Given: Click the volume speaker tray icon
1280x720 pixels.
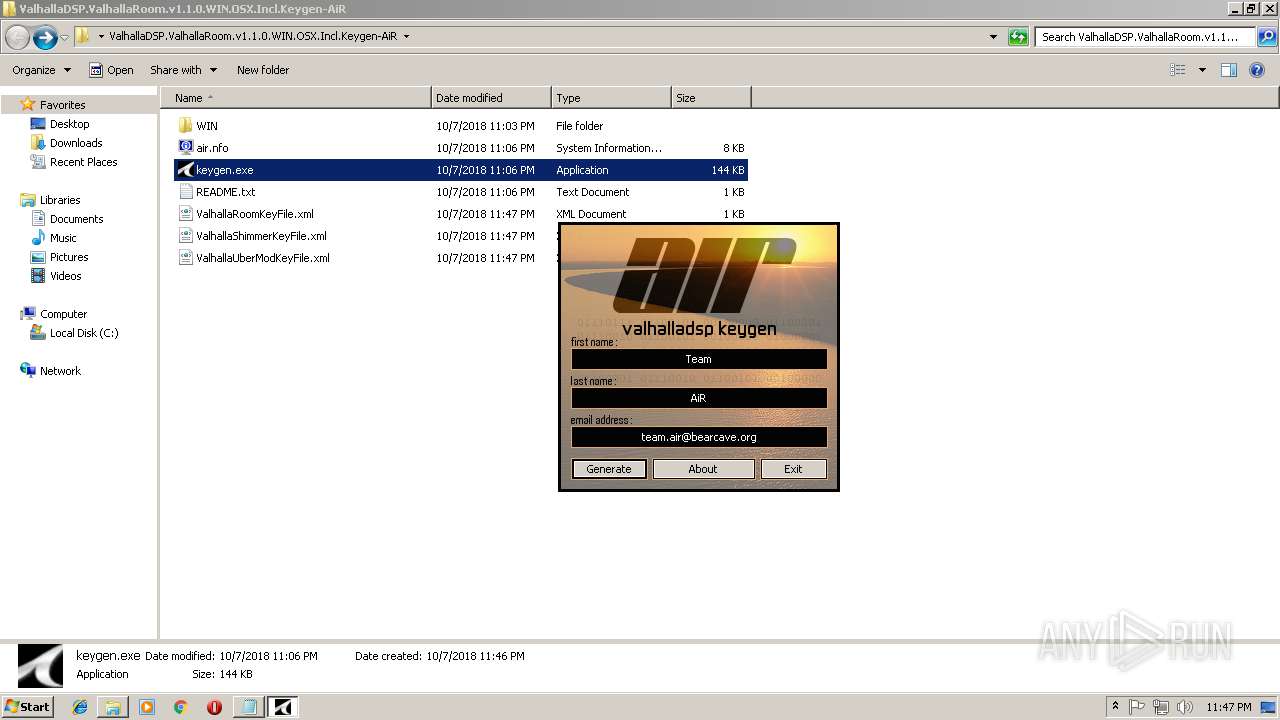Looking at the screenshot, I should 1186,707.
